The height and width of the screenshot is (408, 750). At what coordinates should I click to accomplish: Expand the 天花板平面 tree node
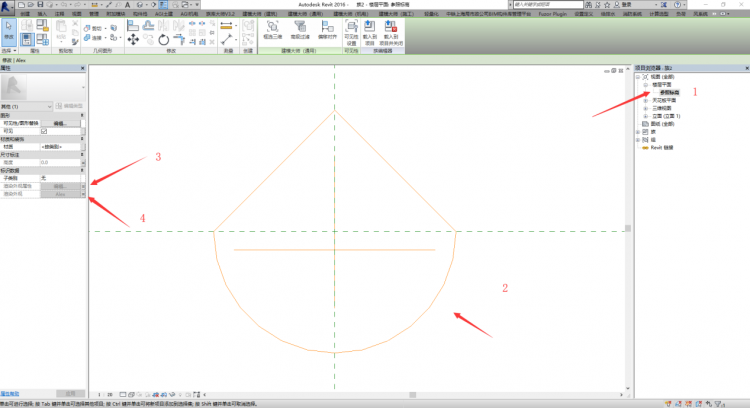(646, 101)
